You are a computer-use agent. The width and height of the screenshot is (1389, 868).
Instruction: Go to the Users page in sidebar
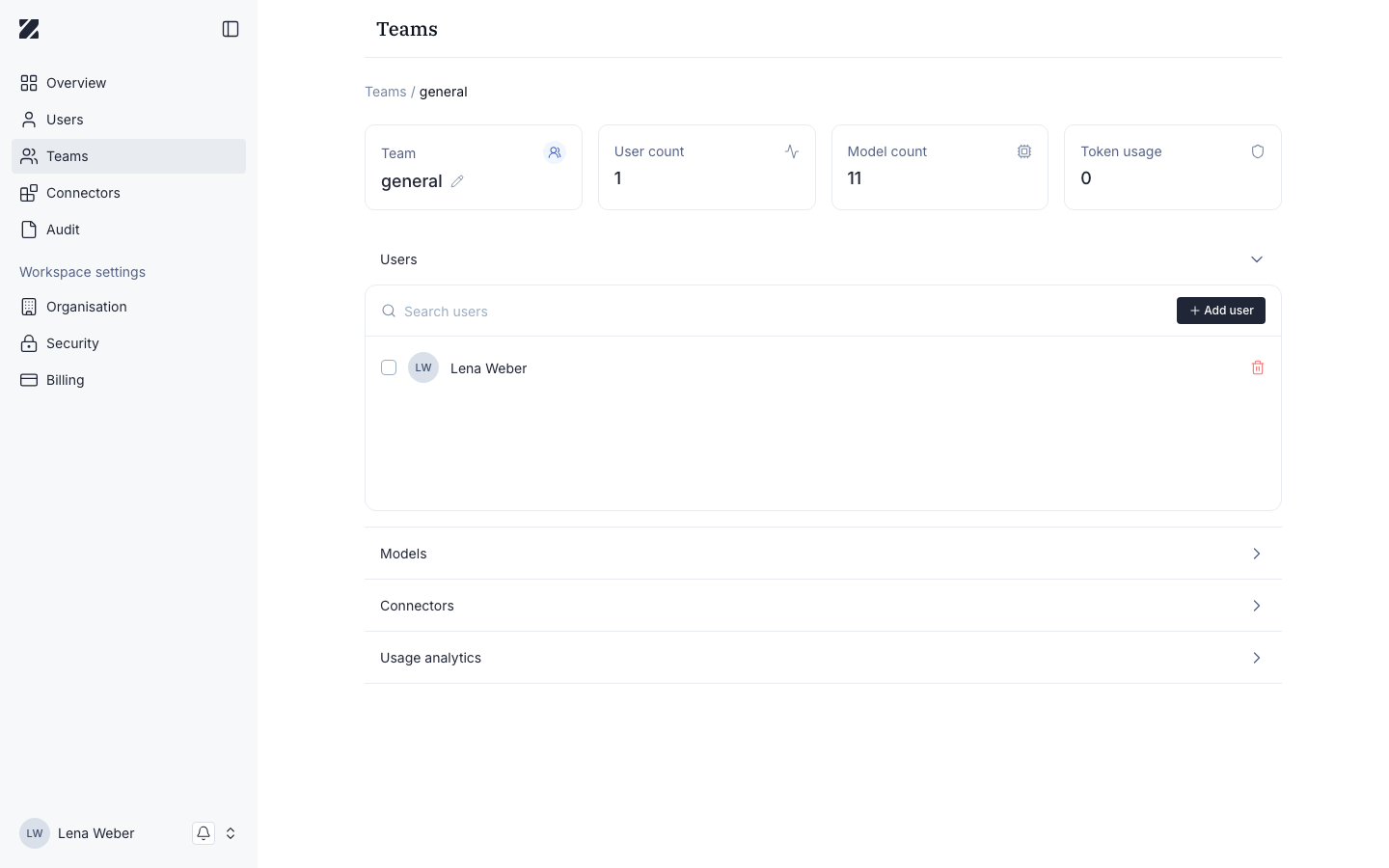[x=128, y=120]
